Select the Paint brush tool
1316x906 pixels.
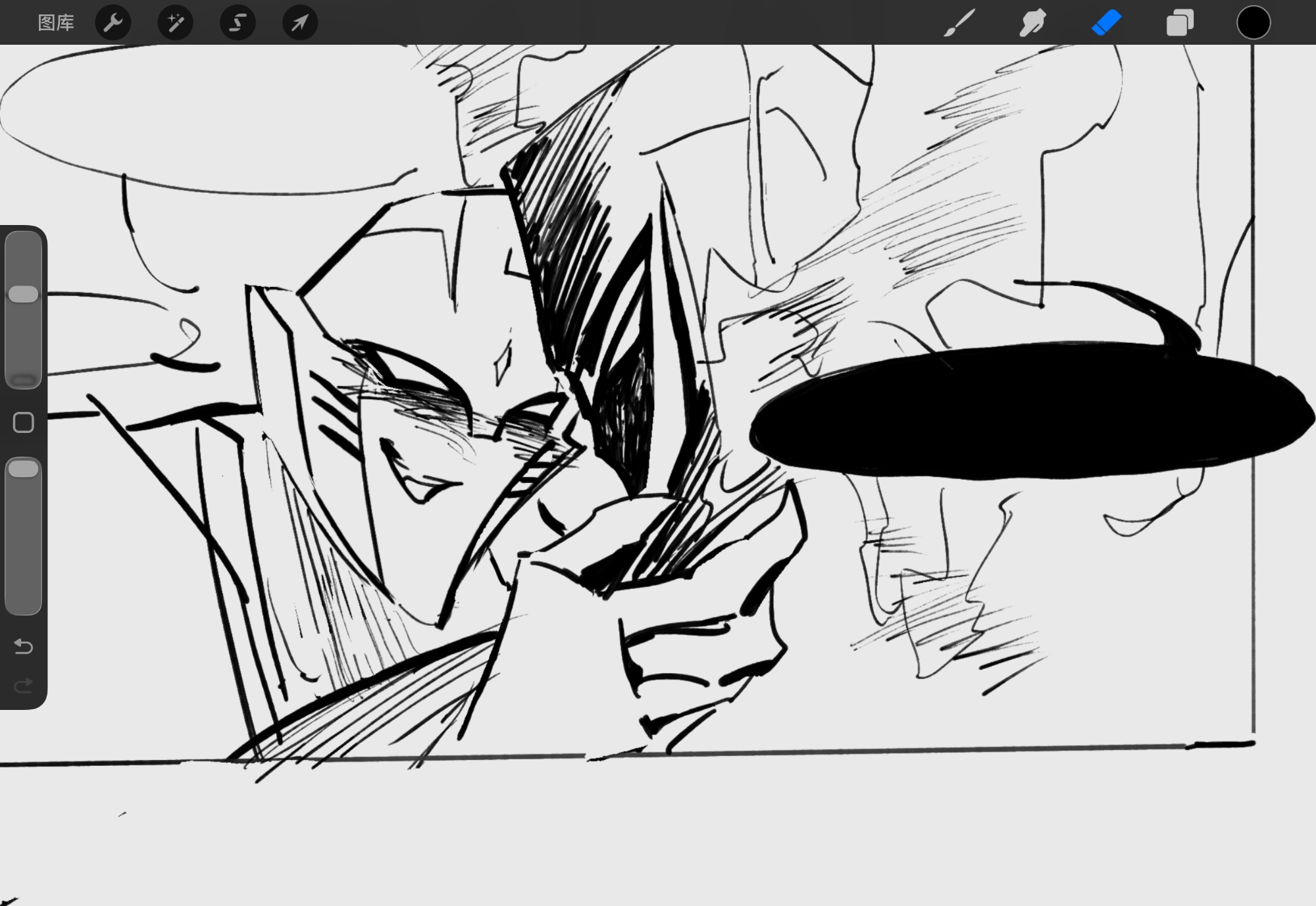pos(959,23)
